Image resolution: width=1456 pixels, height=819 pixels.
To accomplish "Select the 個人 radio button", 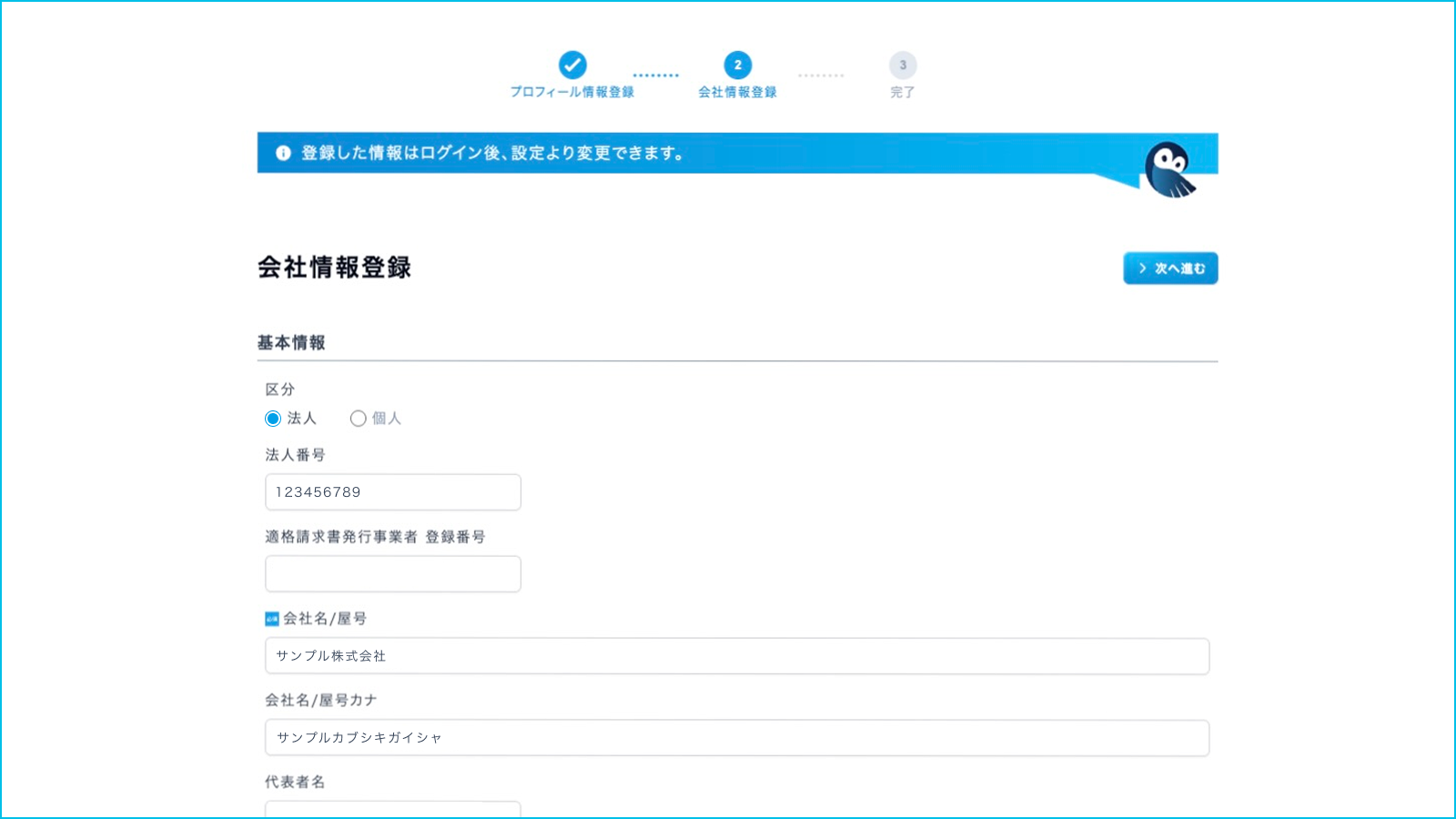I will click(358, 419).
